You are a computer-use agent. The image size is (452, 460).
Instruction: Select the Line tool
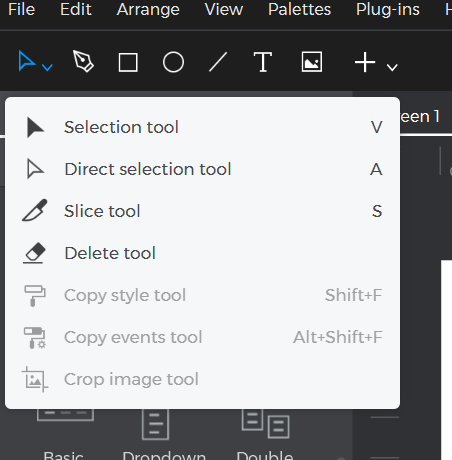(x=218, y=62)
